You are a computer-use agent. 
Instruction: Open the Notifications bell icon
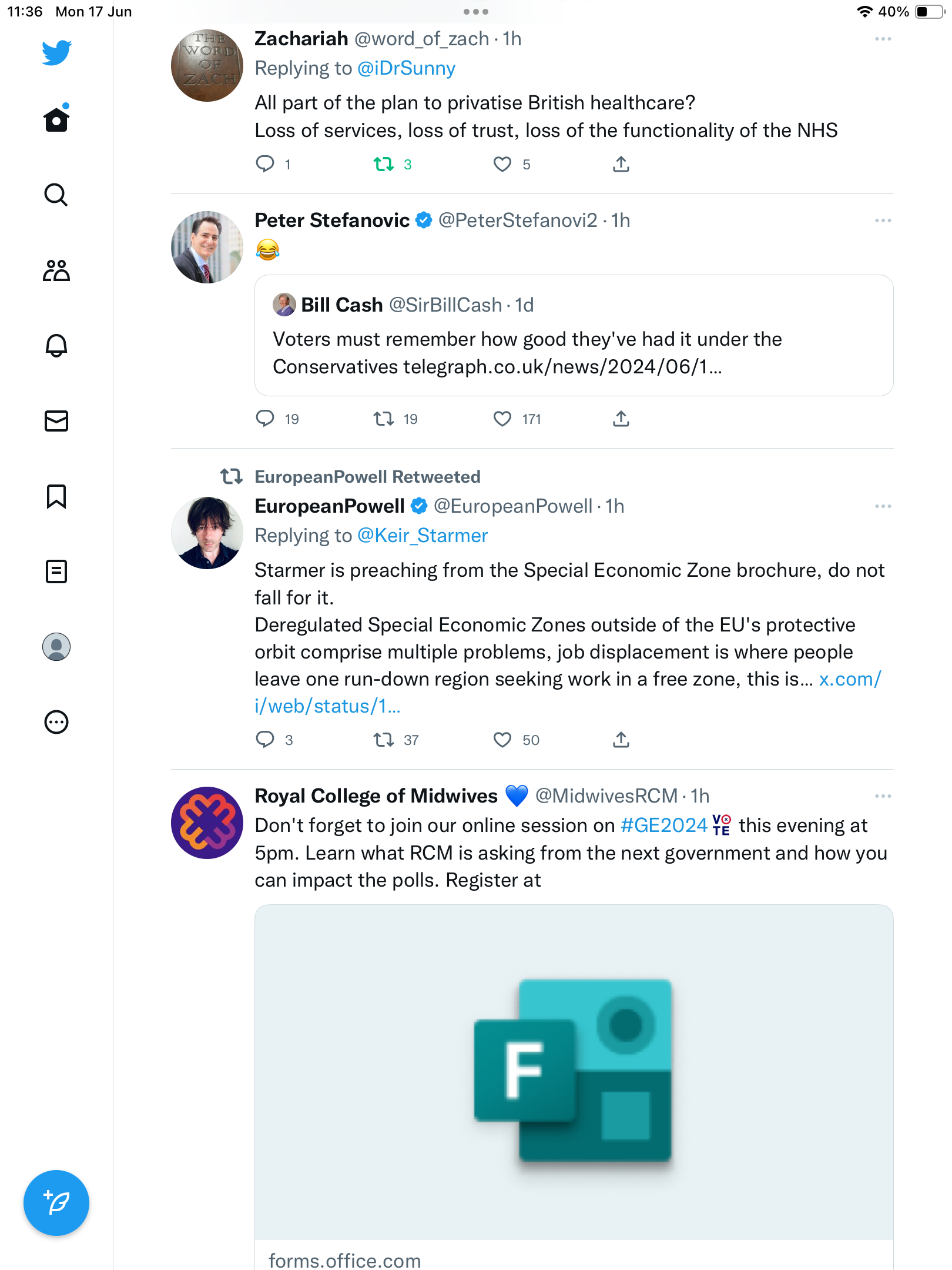56,346
